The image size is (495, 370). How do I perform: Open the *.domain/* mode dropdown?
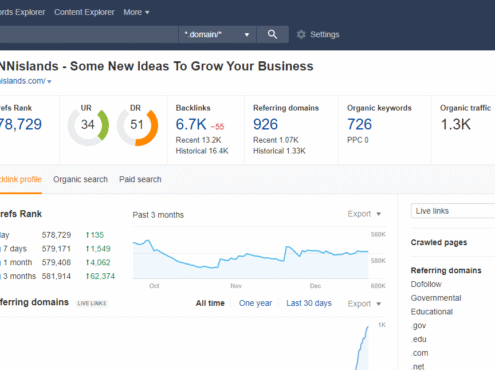217,34
